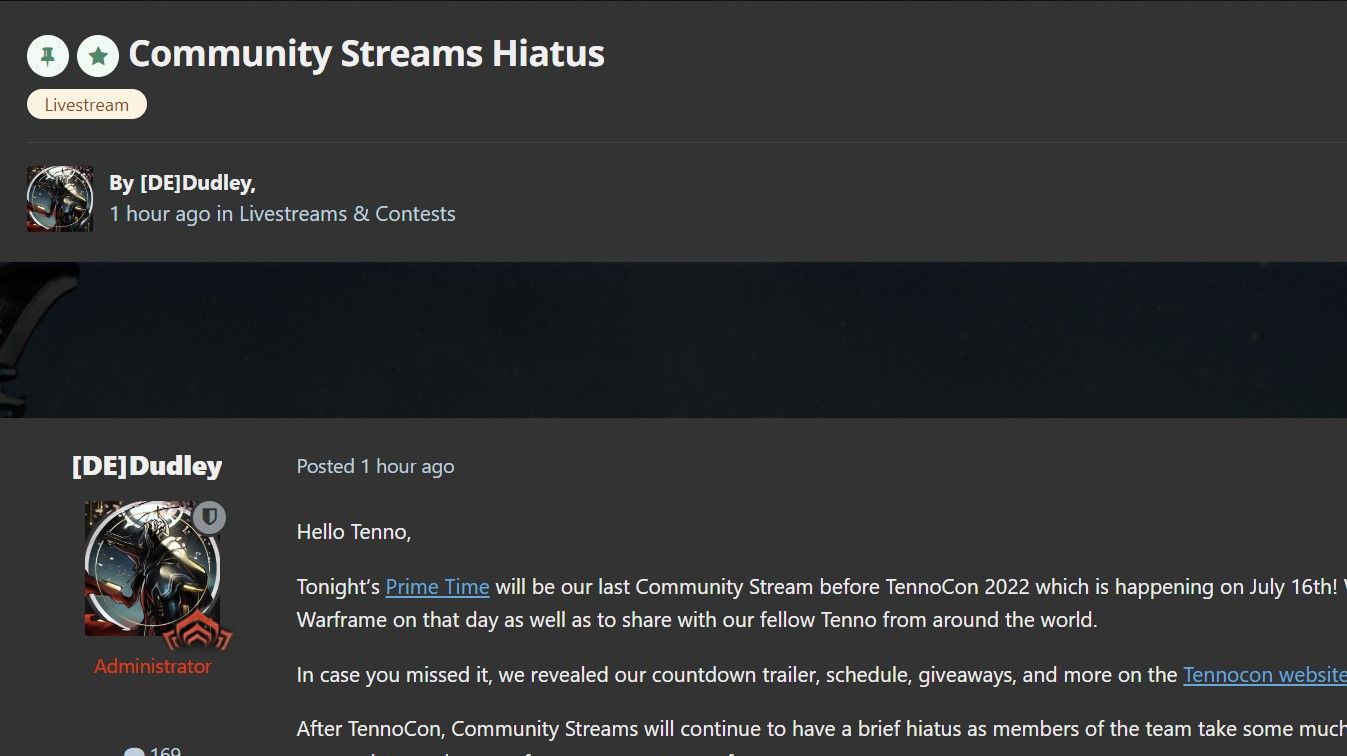Follow the Prime Time hyperlink
The image size is (1347, 756).
pyautogui.click(x=437, y=587)
